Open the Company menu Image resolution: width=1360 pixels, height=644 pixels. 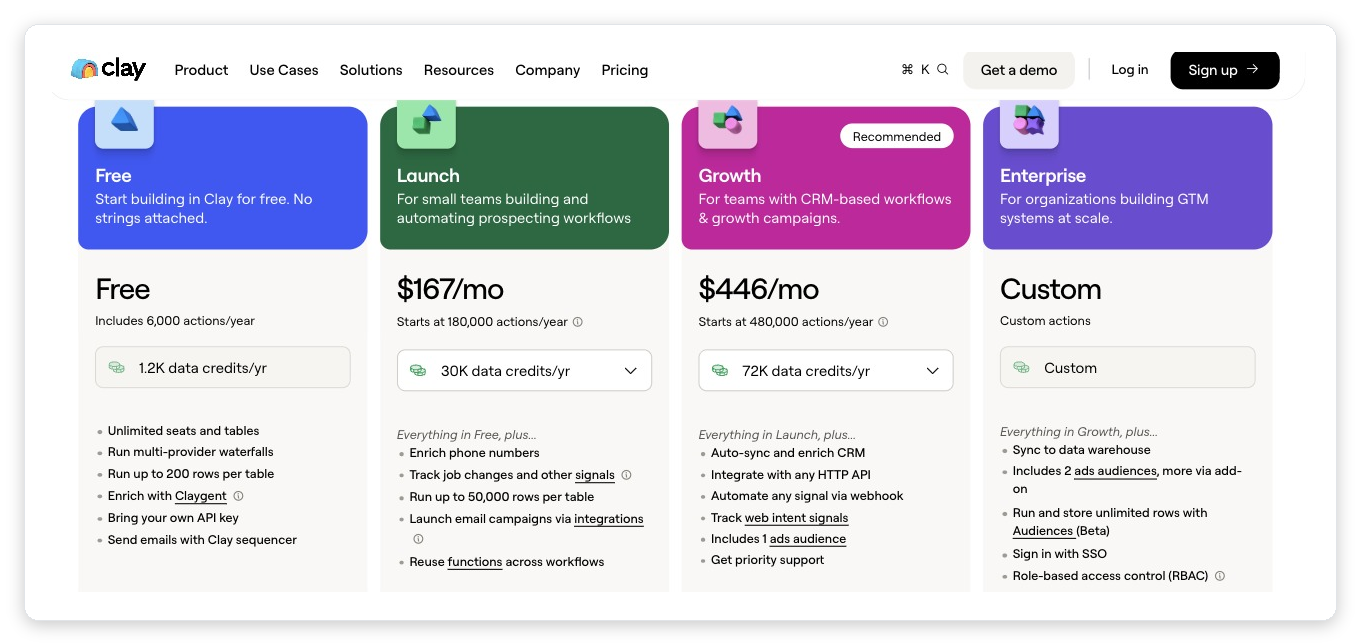(548, 70)
